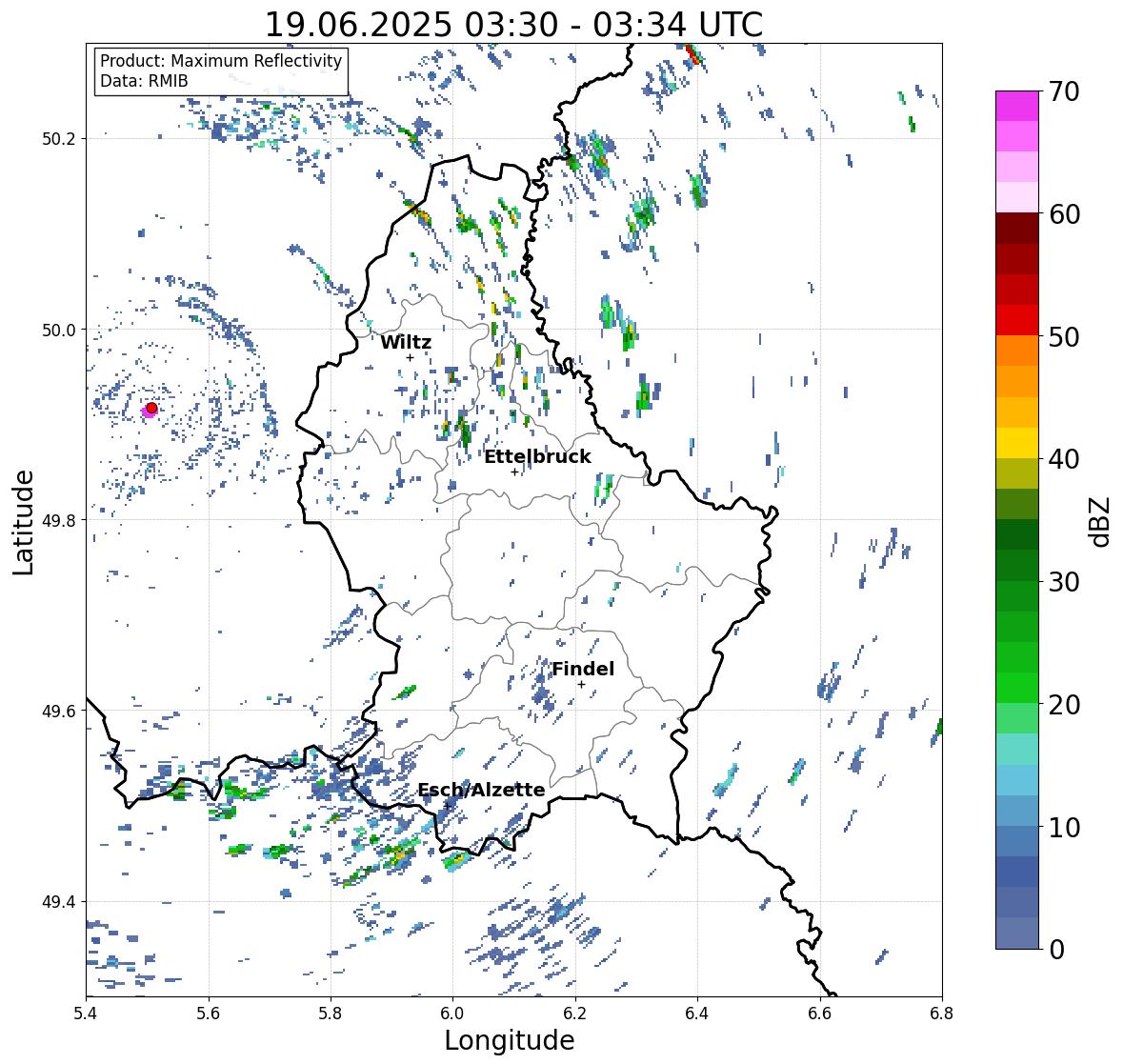The image size is (1123, 1064).
Task: Click longitude tick label 6.2
Action: [575, 1014]
